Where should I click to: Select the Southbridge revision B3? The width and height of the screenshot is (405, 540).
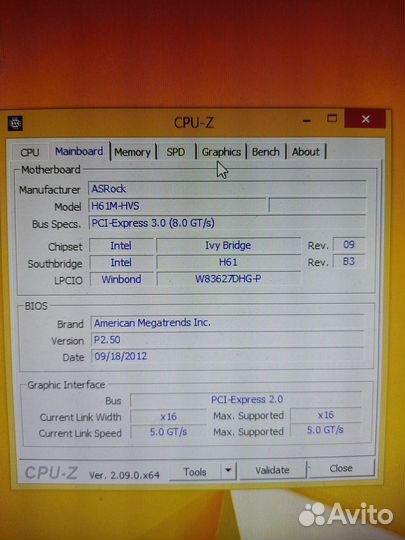[x=349, y=261]
